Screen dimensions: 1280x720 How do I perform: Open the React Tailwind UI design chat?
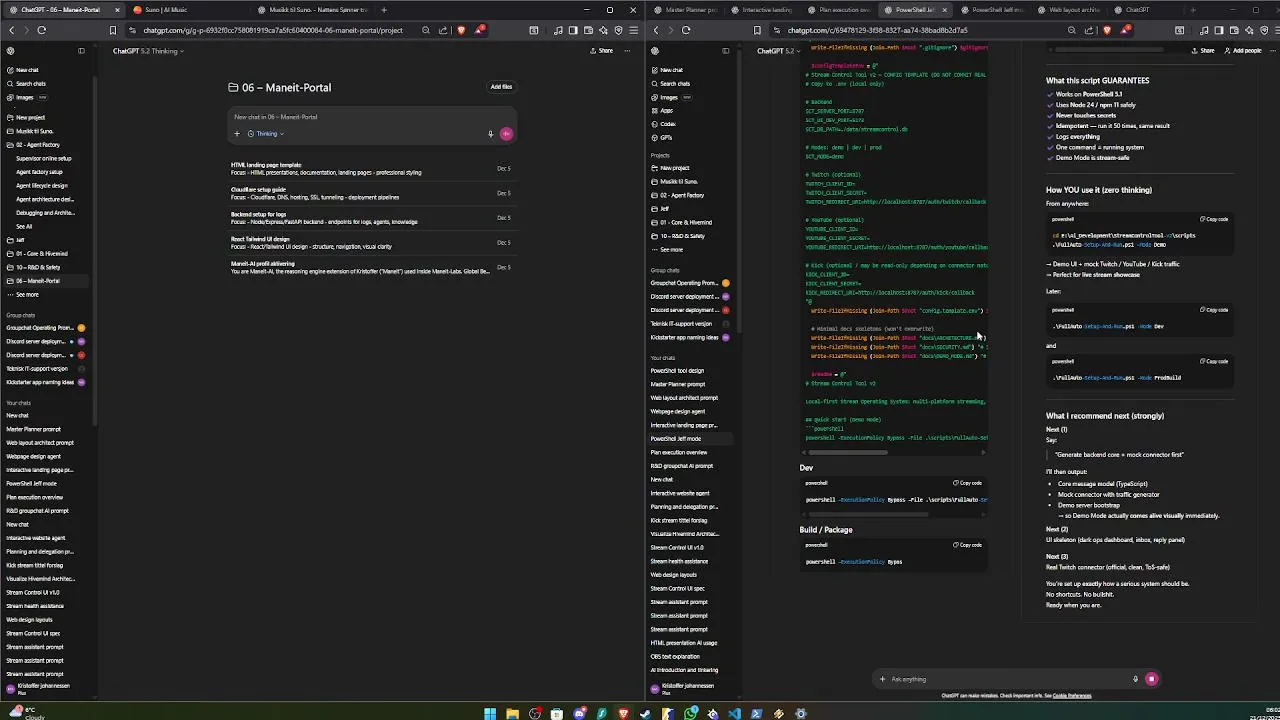[371, 243]
